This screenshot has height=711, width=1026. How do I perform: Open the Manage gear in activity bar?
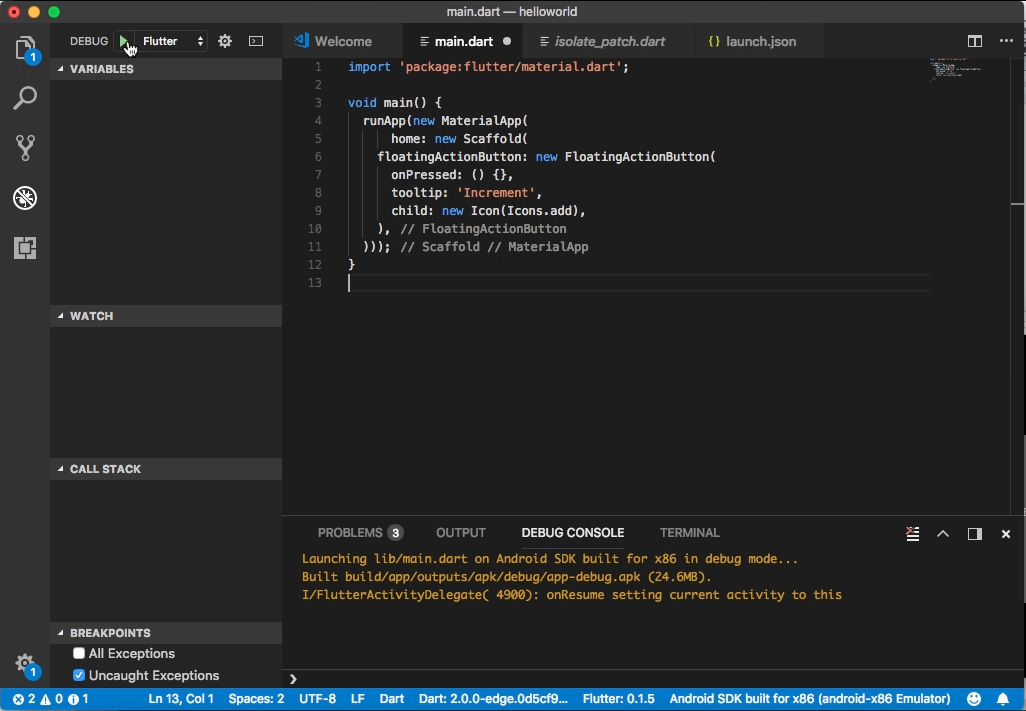coord(25,663)
